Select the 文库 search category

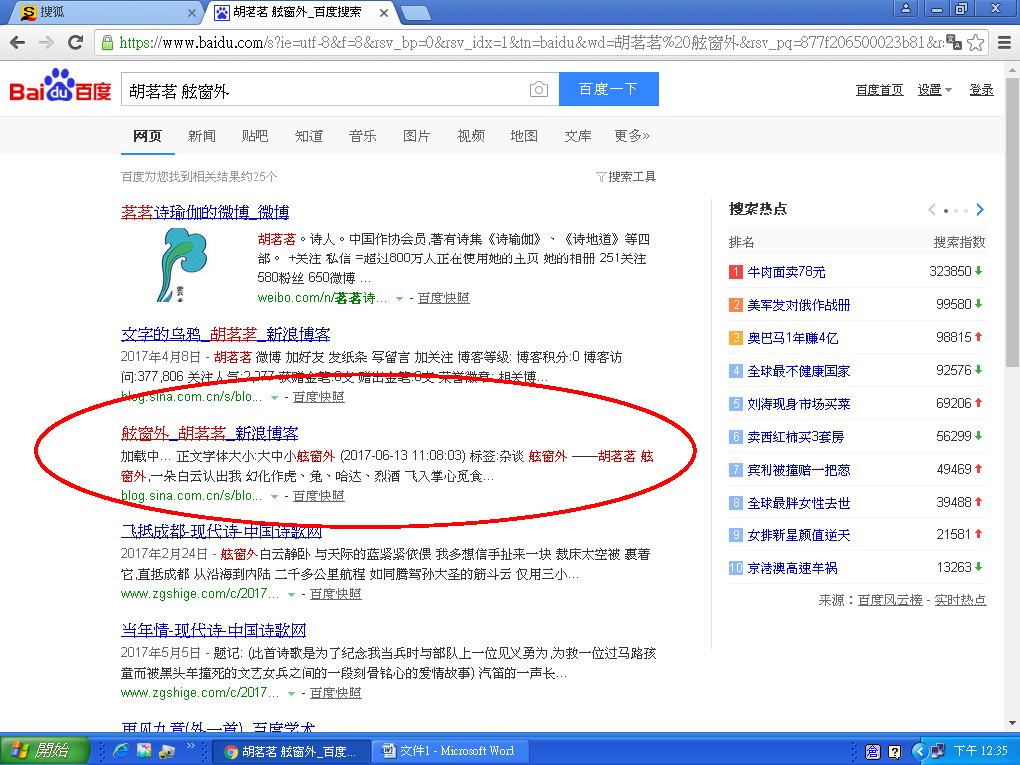(x=578, y=136)
